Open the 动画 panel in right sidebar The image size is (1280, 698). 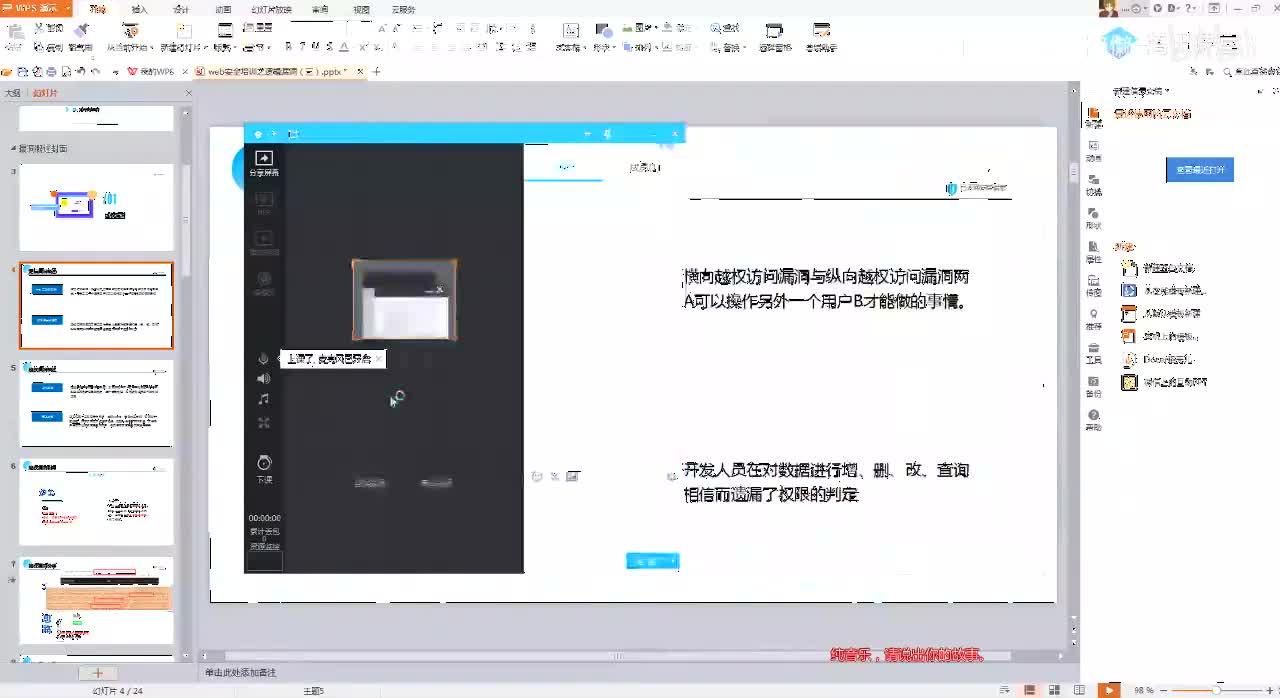[x=1094, y=151]
